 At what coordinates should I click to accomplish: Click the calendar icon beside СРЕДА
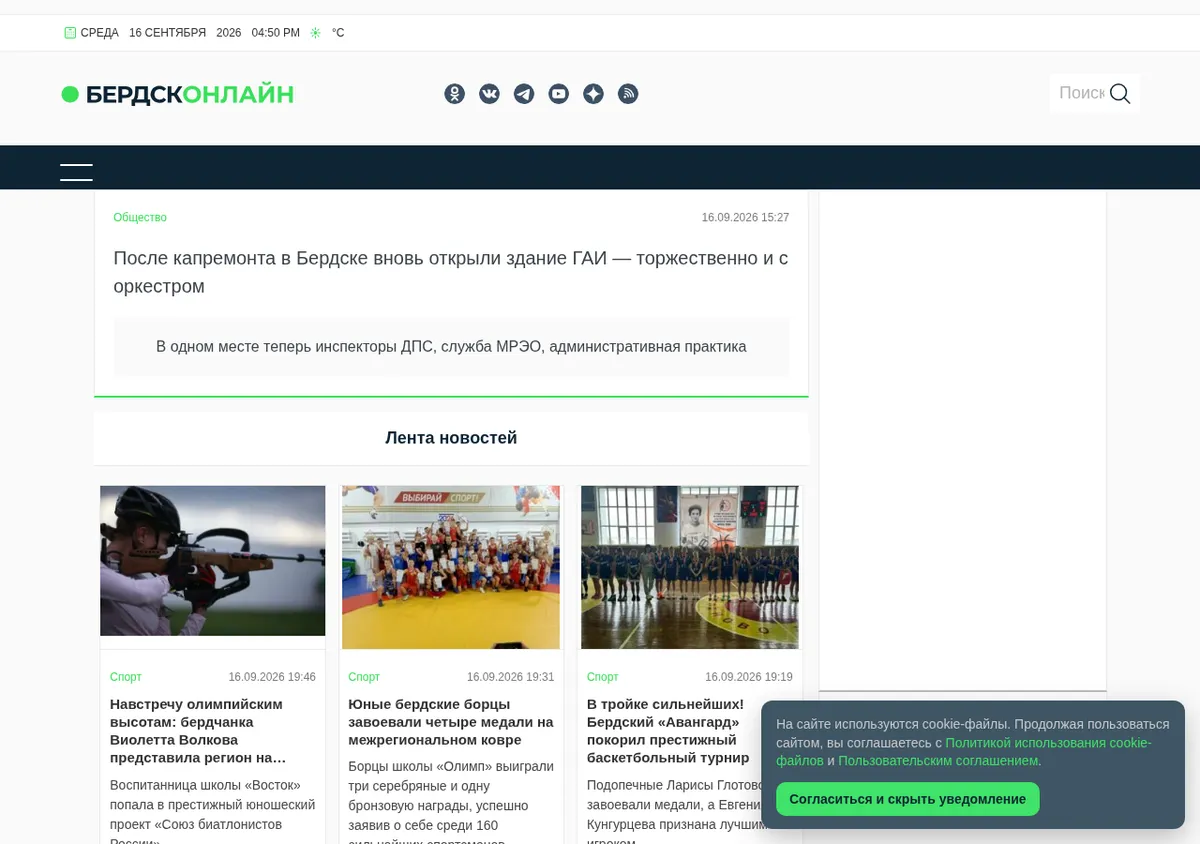[x=70, y=33]
